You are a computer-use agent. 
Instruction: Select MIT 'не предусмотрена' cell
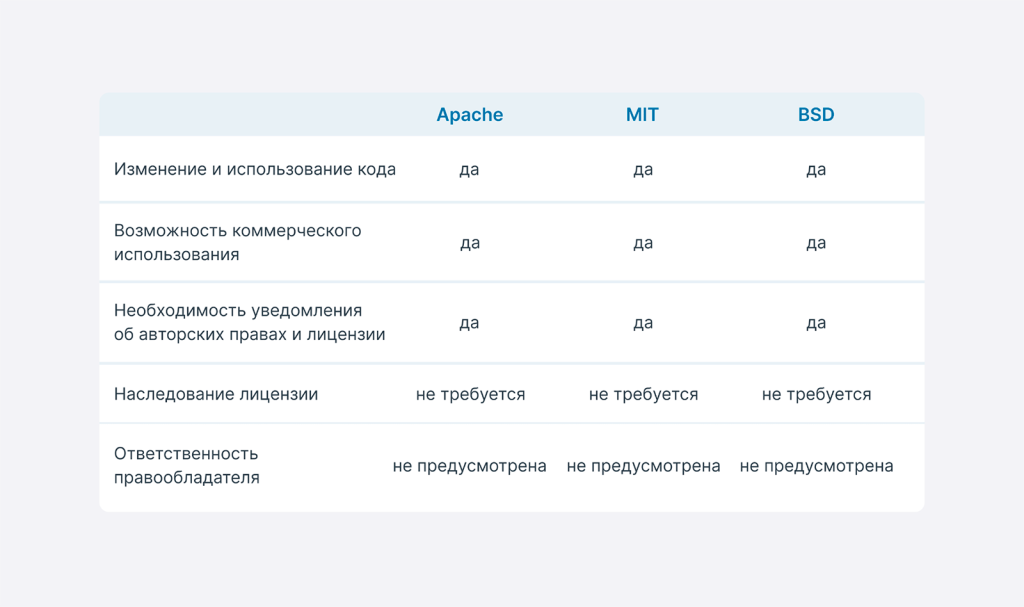tap(643, 466)
